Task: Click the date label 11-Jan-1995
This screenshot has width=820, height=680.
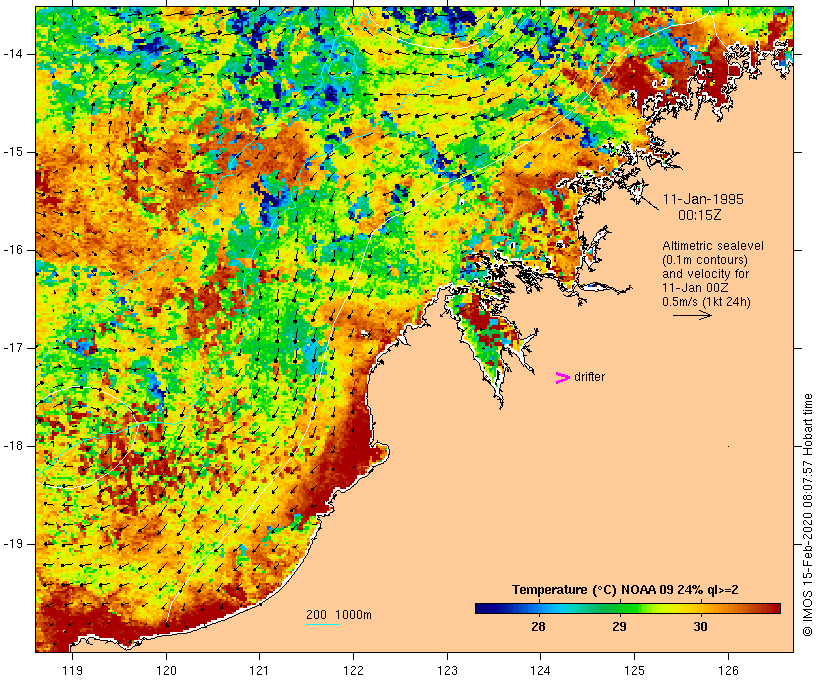Action: [x=703, y=199]
